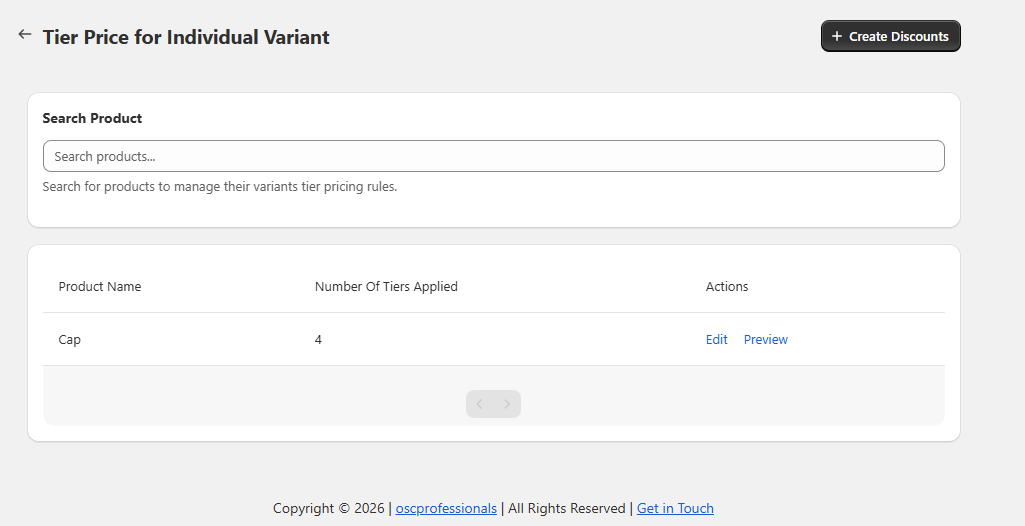Click the Copyright © 2026 footer text
The height and width of the screenshot is (526, 1025).
(328, 508)
